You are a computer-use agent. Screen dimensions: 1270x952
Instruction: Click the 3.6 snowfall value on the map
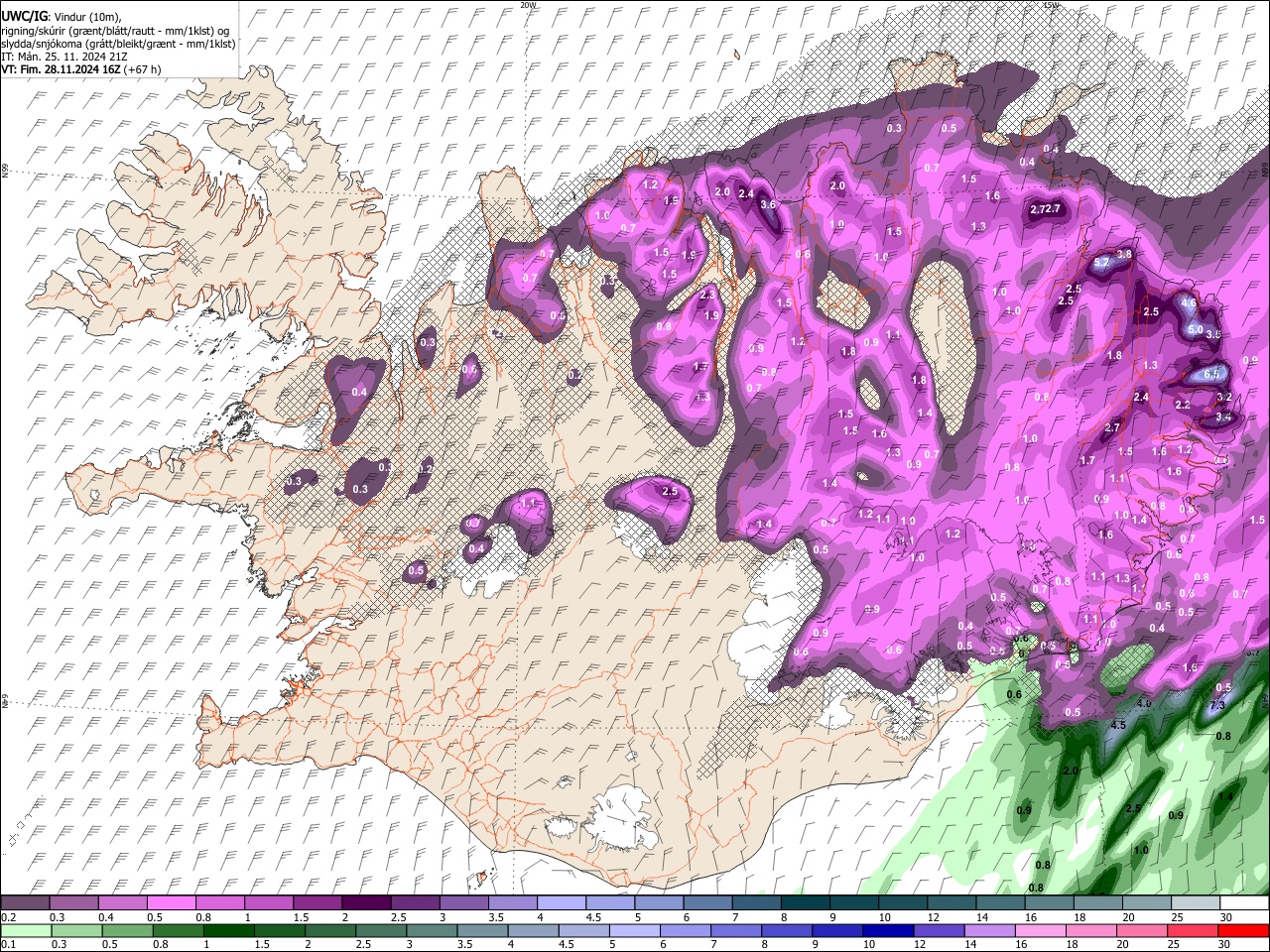[x=768, y=204]
